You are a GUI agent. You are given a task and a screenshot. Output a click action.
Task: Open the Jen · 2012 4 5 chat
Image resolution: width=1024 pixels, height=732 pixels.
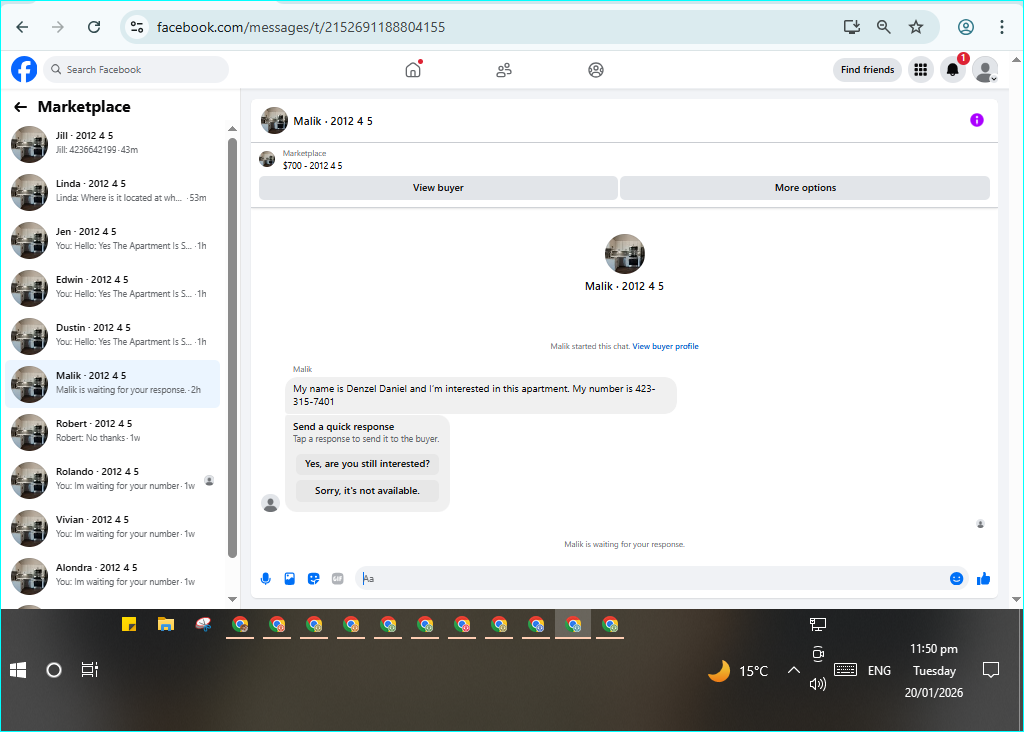112,239
